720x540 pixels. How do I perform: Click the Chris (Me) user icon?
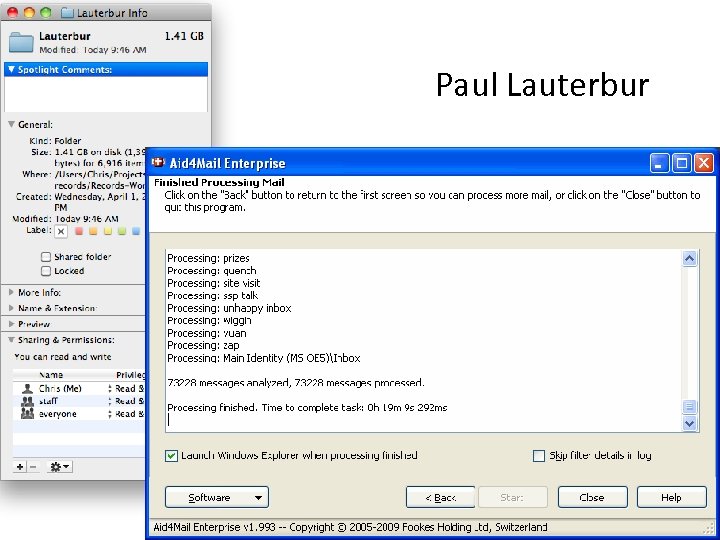pos(27,388)
